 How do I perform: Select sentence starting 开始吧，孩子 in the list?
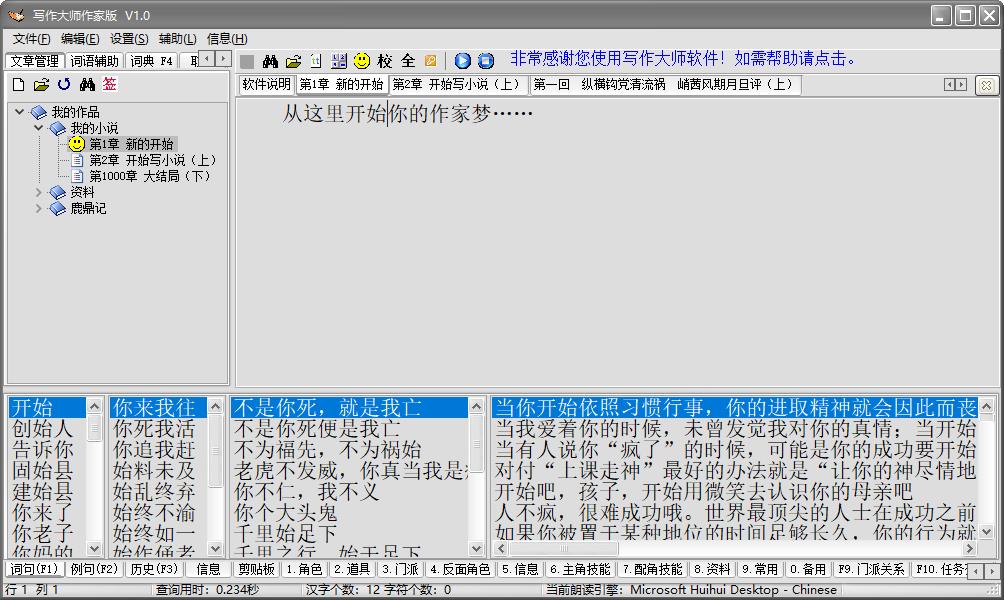point(704,492)
